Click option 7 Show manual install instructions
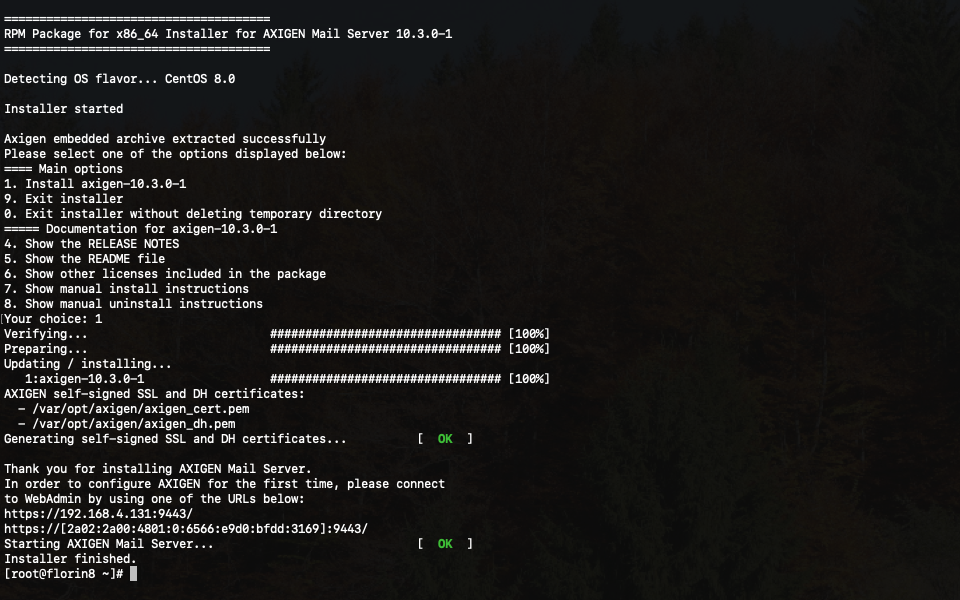Screen dimensions: 960x600 coord(127,289)
